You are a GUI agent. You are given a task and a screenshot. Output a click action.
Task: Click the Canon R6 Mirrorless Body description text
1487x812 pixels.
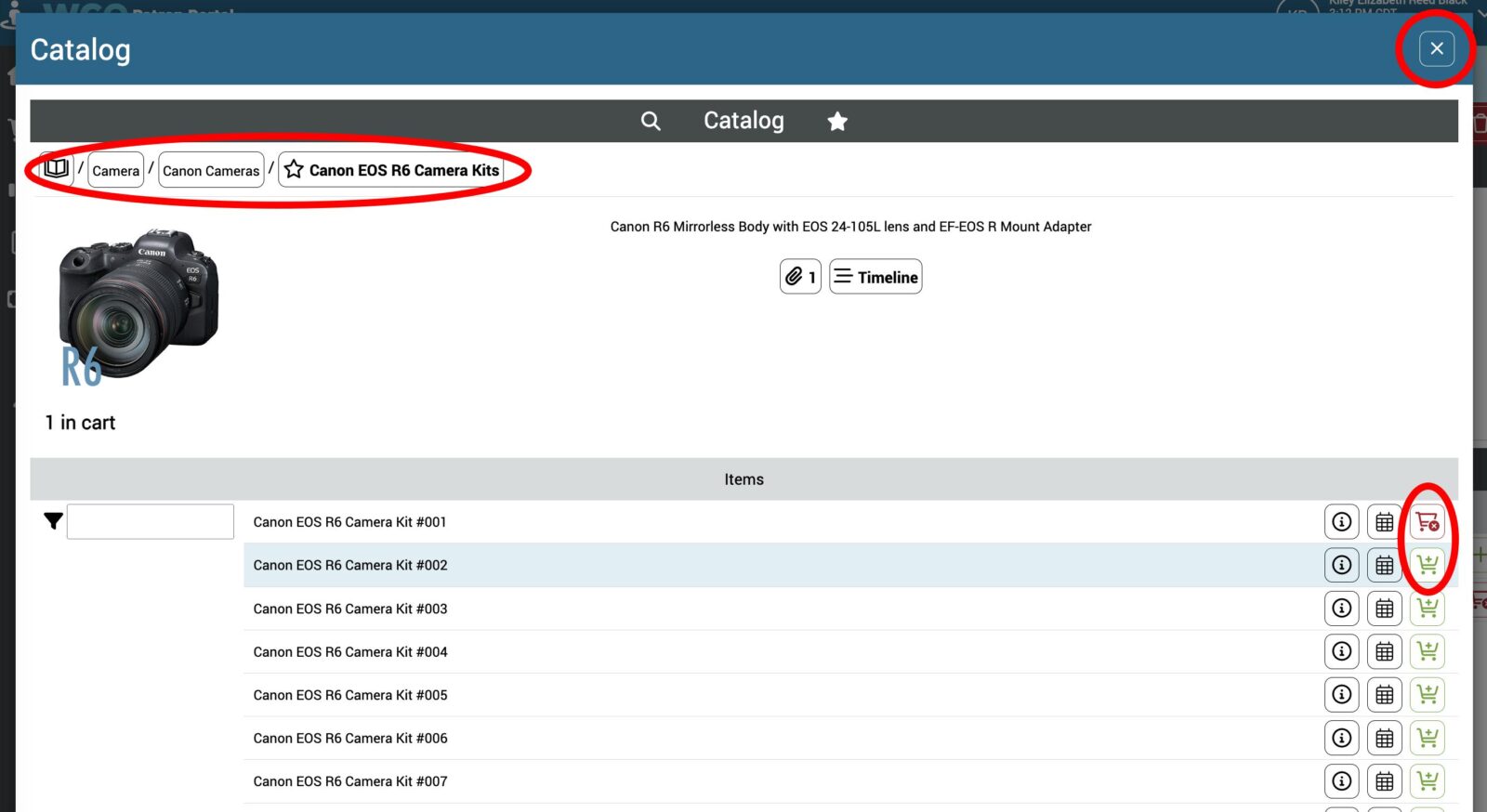[x=850, y=227]
